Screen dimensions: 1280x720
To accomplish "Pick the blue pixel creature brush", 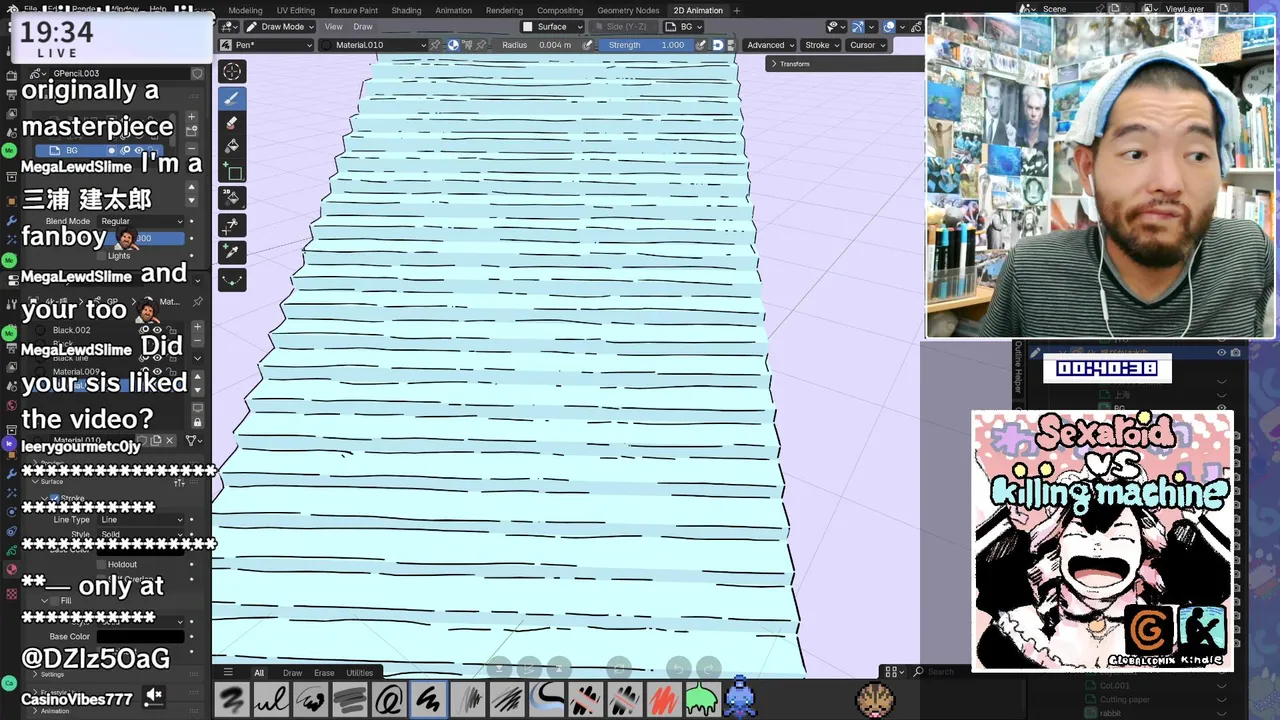I will pyautogui.click(x=741, y=697).
